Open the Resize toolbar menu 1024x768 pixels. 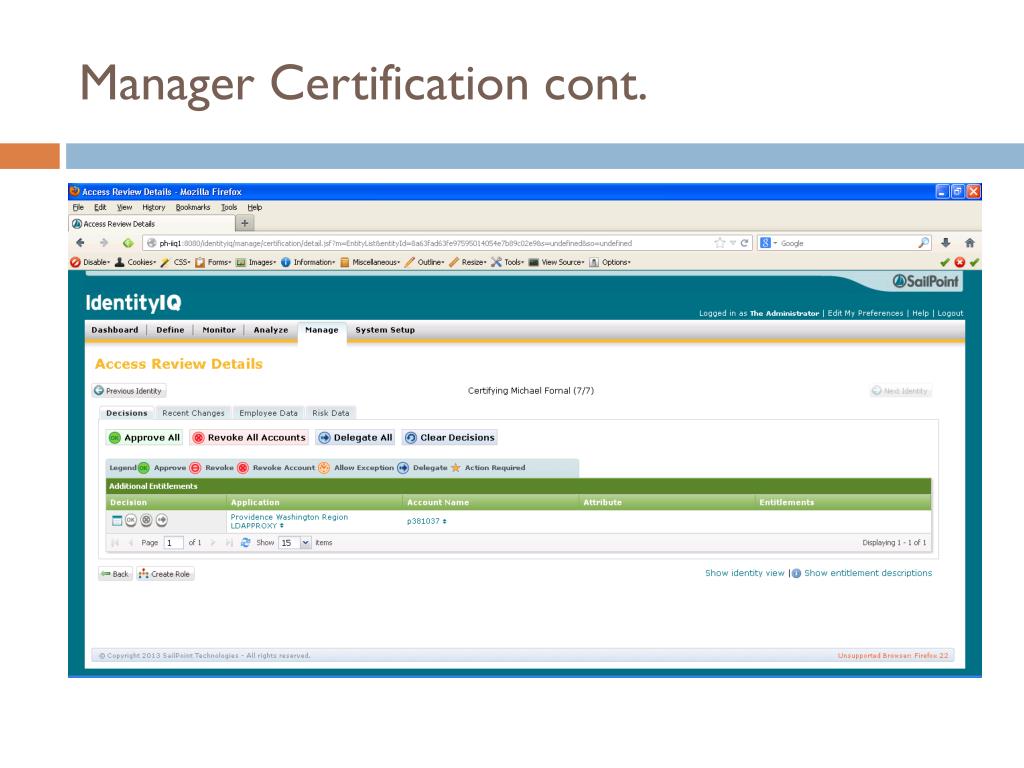468,262
